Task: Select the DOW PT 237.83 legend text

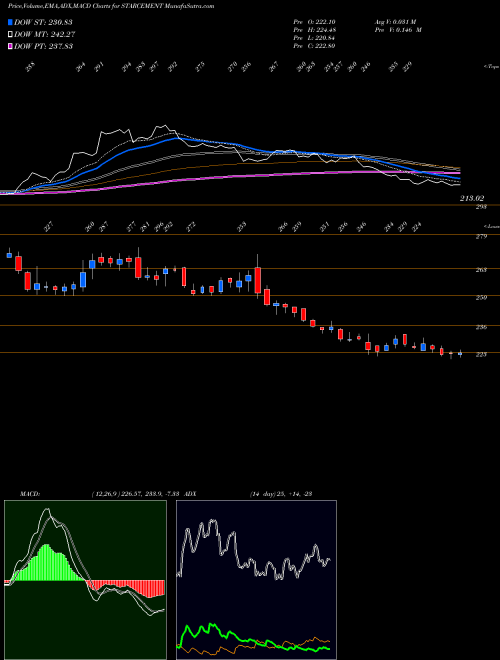Action: coord(43,46)
